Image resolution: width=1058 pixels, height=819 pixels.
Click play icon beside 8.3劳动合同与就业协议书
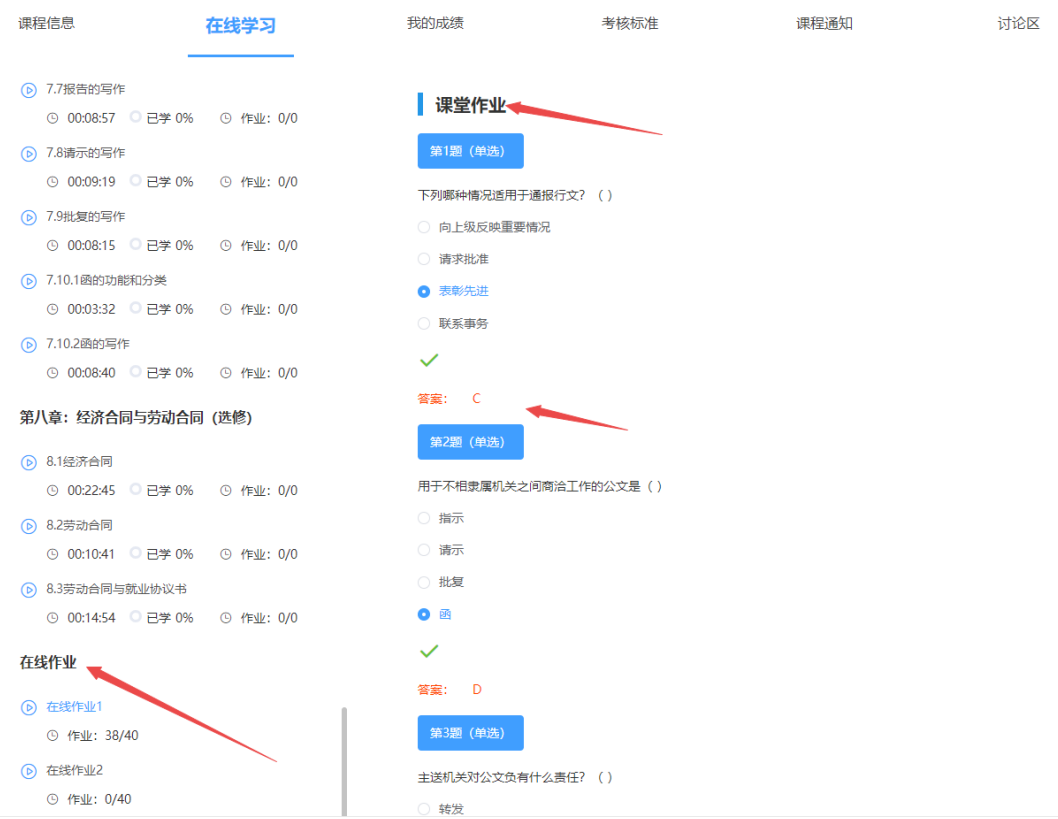point(28,590)
